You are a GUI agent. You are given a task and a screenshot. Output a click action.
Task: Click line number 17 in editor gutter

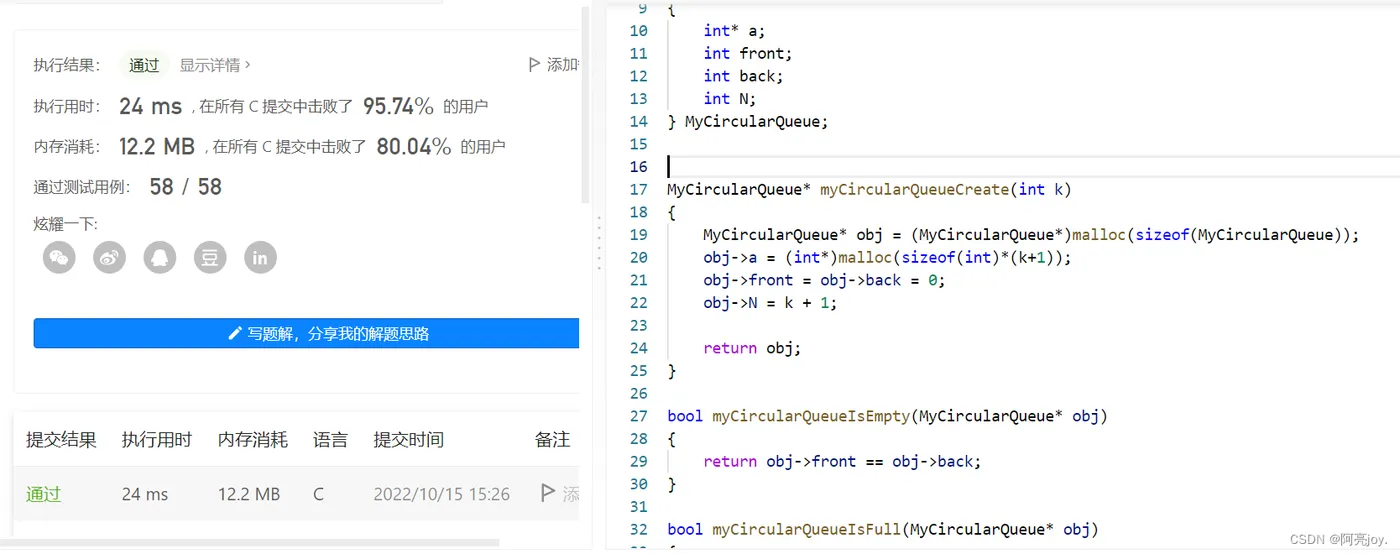point(639,189)
